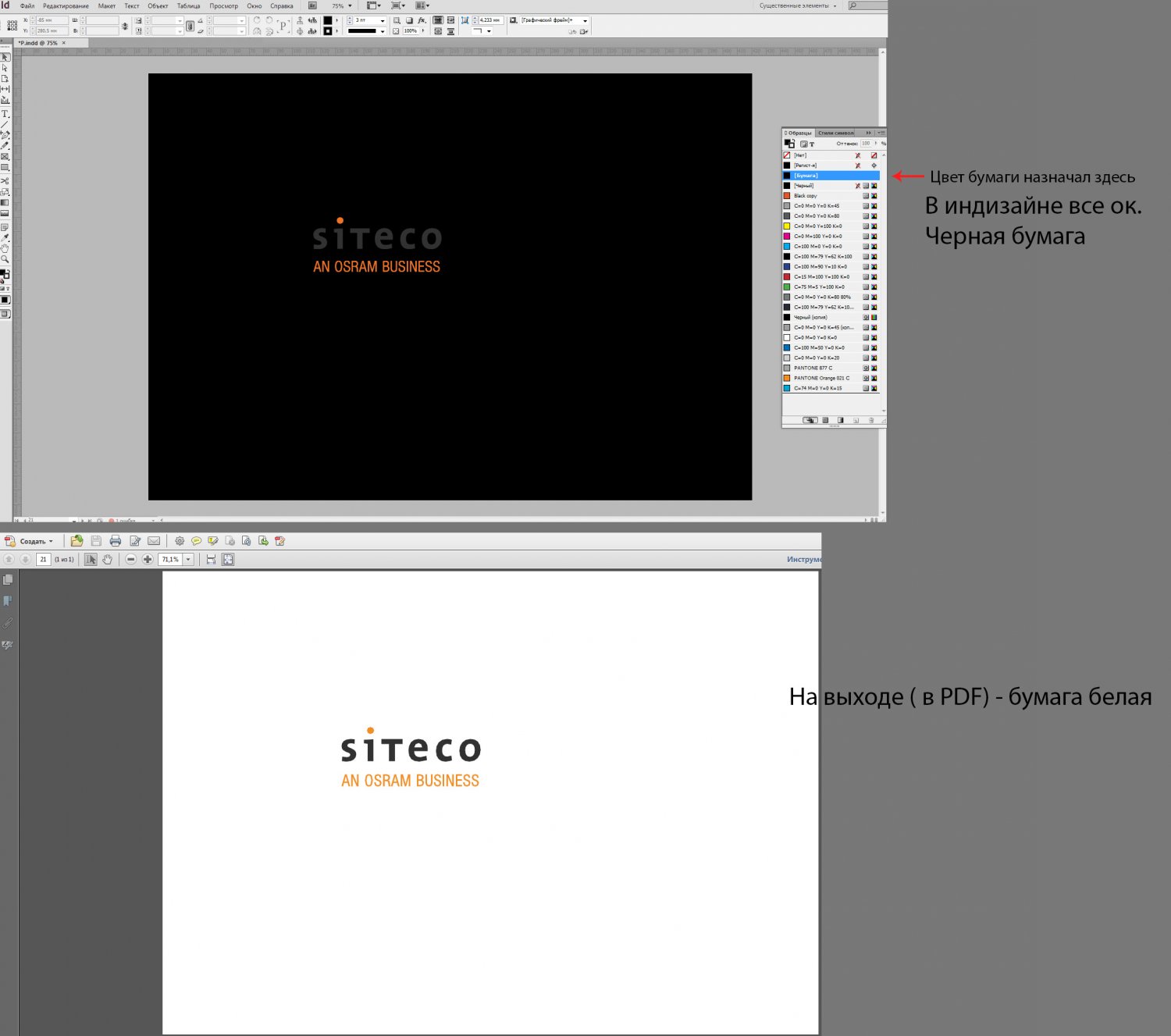The image size is (1171, 1036).
Task: Open the bookmarks panel in Acrobat sidebar
Action: coord(8,601)
